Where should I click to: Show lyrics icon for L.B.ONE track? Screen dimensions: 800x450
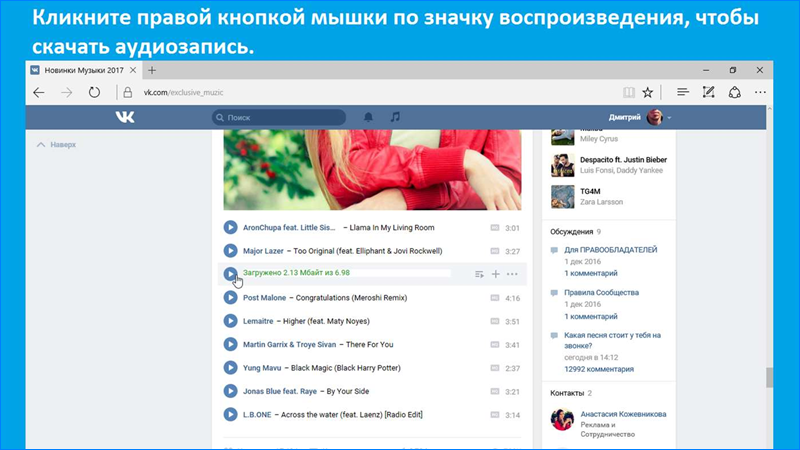pyautogui.click(x=494, y=415)
